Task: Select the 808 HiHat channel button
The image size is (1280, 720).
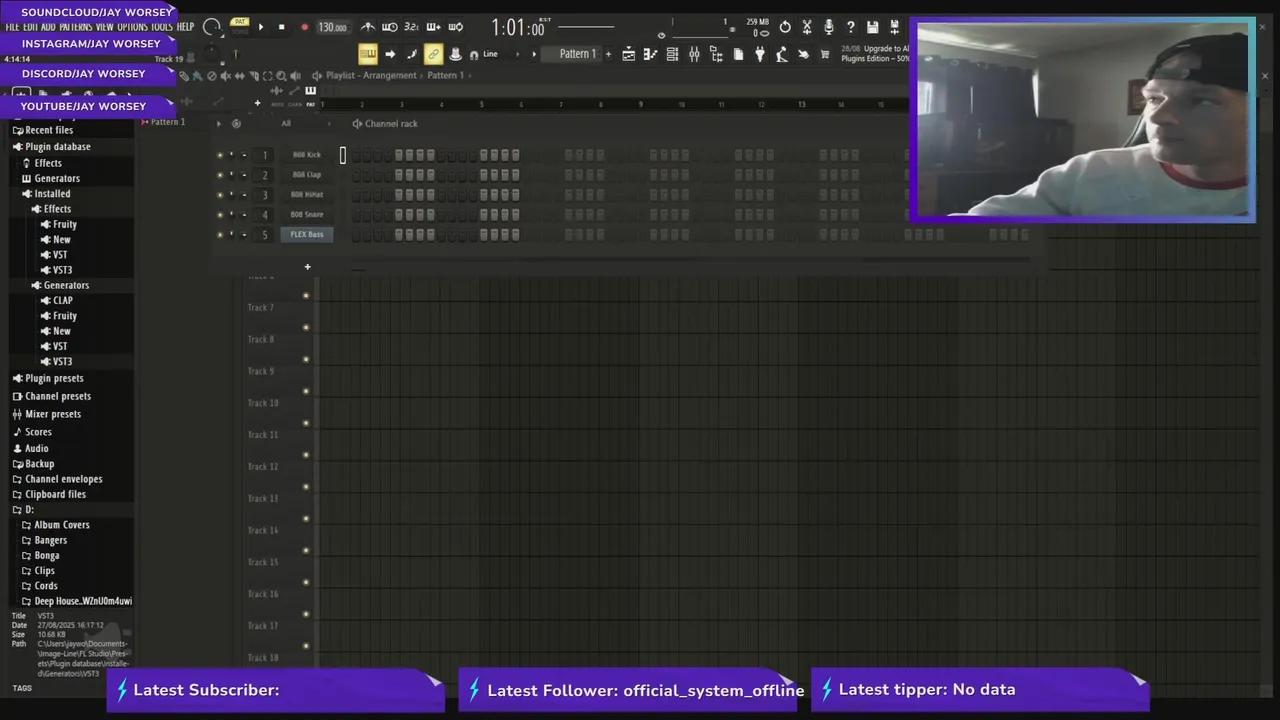Action: click(x=307, y=195)
